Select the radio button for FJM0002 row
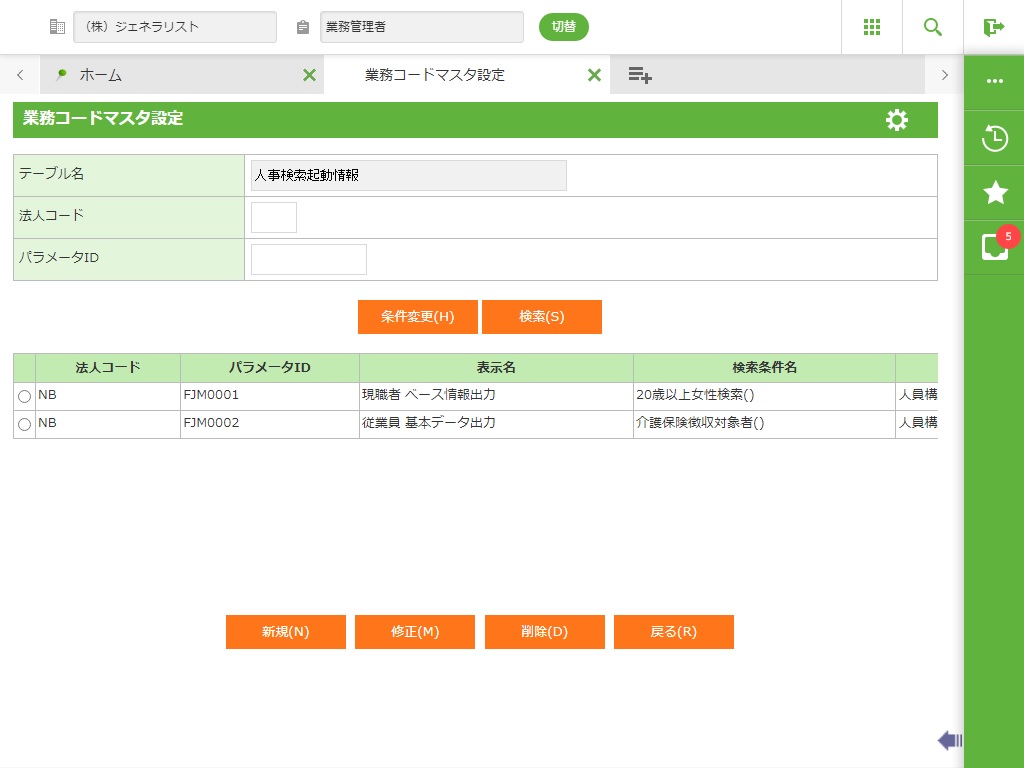 pos(24,425)
